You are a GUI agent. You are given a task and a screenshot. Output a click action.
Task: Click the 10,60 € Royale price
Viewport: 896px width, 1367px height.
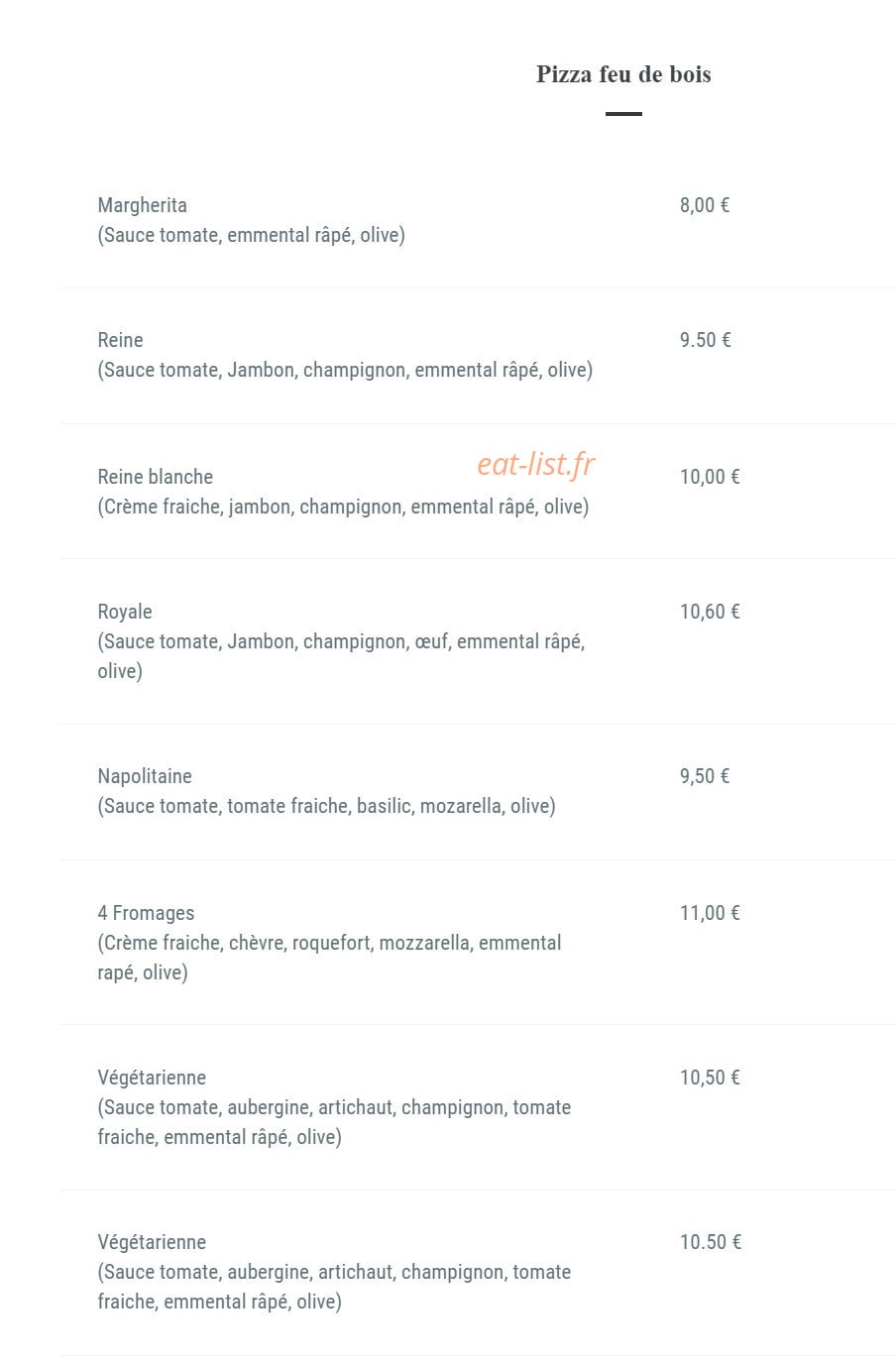[710, 612]
